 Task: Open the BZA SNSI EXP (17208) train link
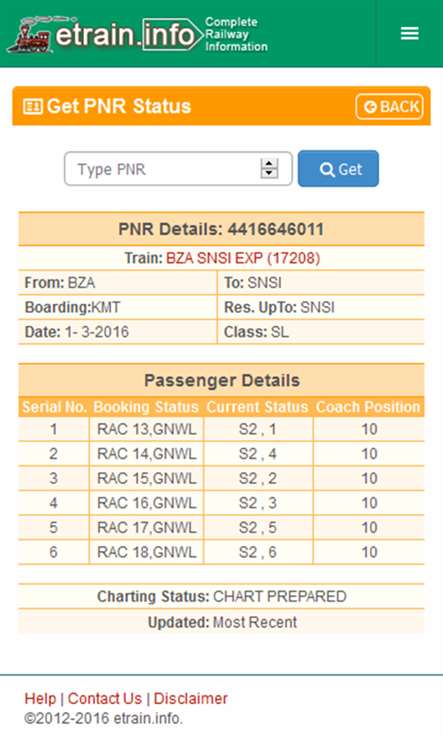tap(243, 258)
